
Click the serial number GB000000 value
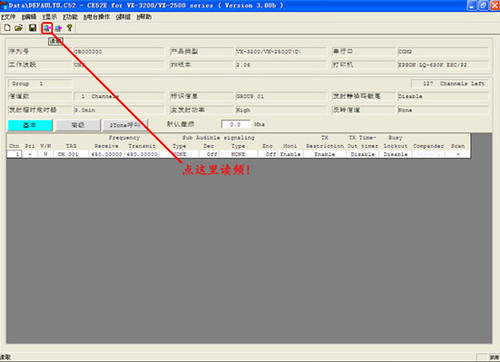tap(119, 52)
